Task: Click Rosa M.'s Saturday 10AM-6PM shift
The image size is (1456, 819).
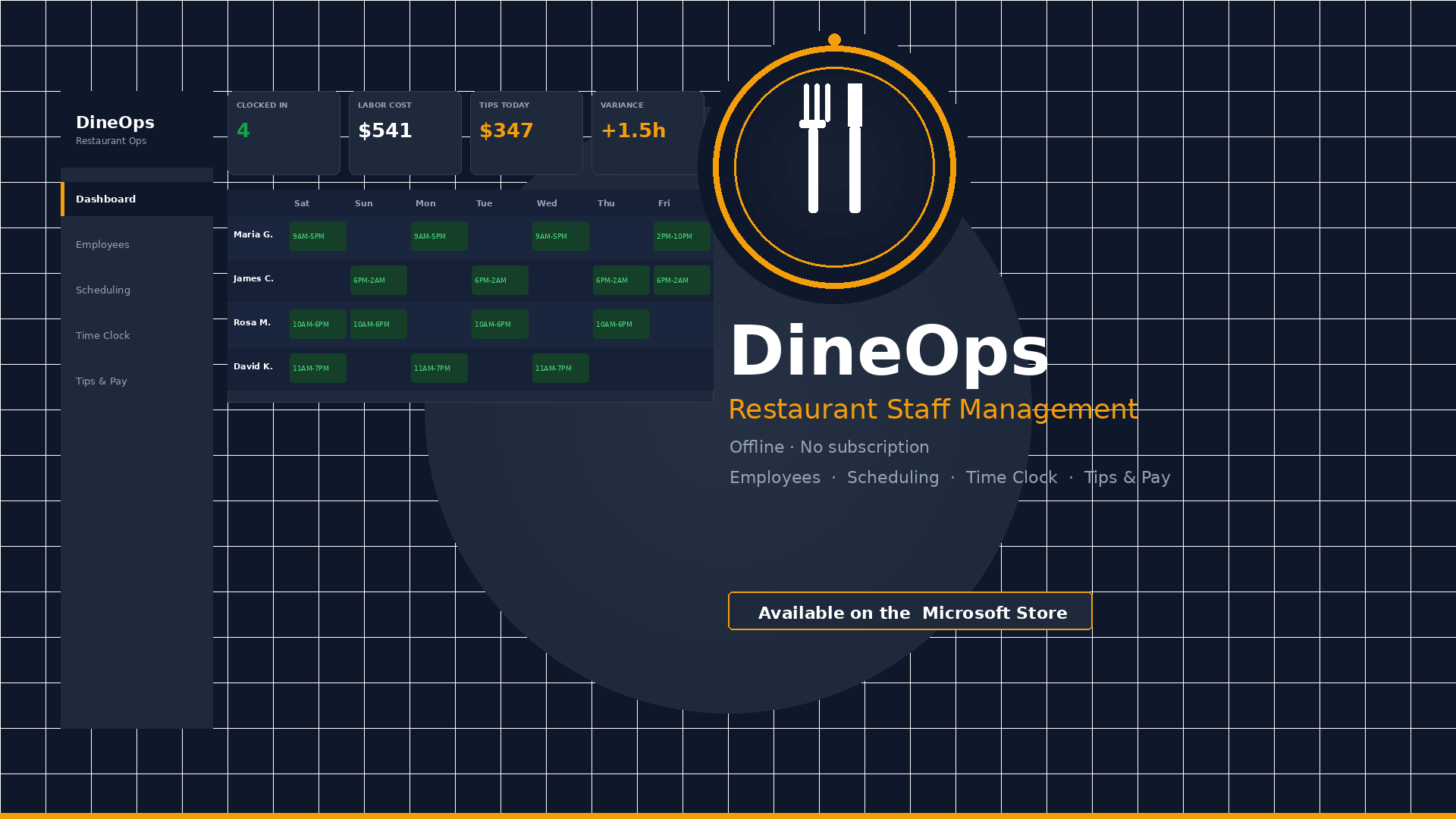Action: (318, 324)
